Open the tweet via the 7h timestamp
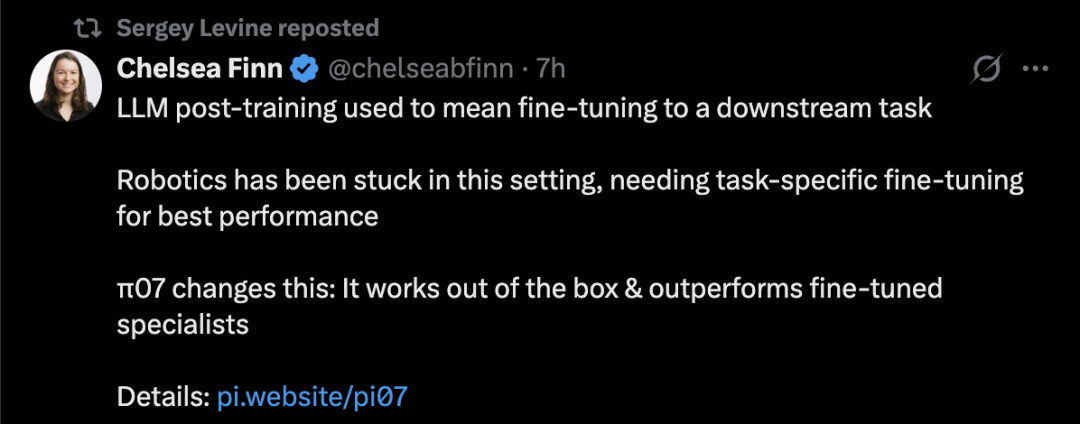 (x=551, y=69)
